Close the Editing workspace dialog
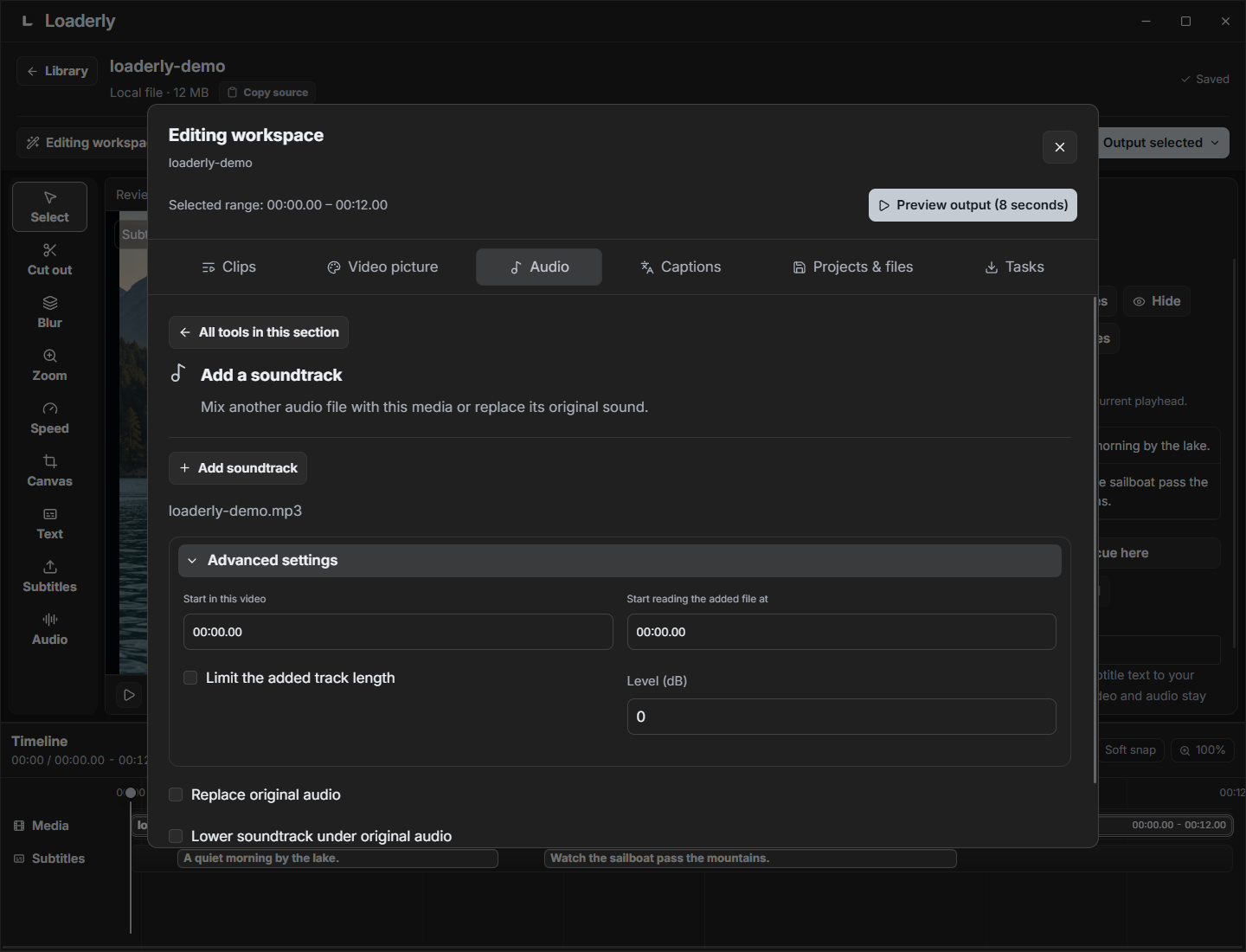This screenshot has height=952, width=1246. 1060,147
